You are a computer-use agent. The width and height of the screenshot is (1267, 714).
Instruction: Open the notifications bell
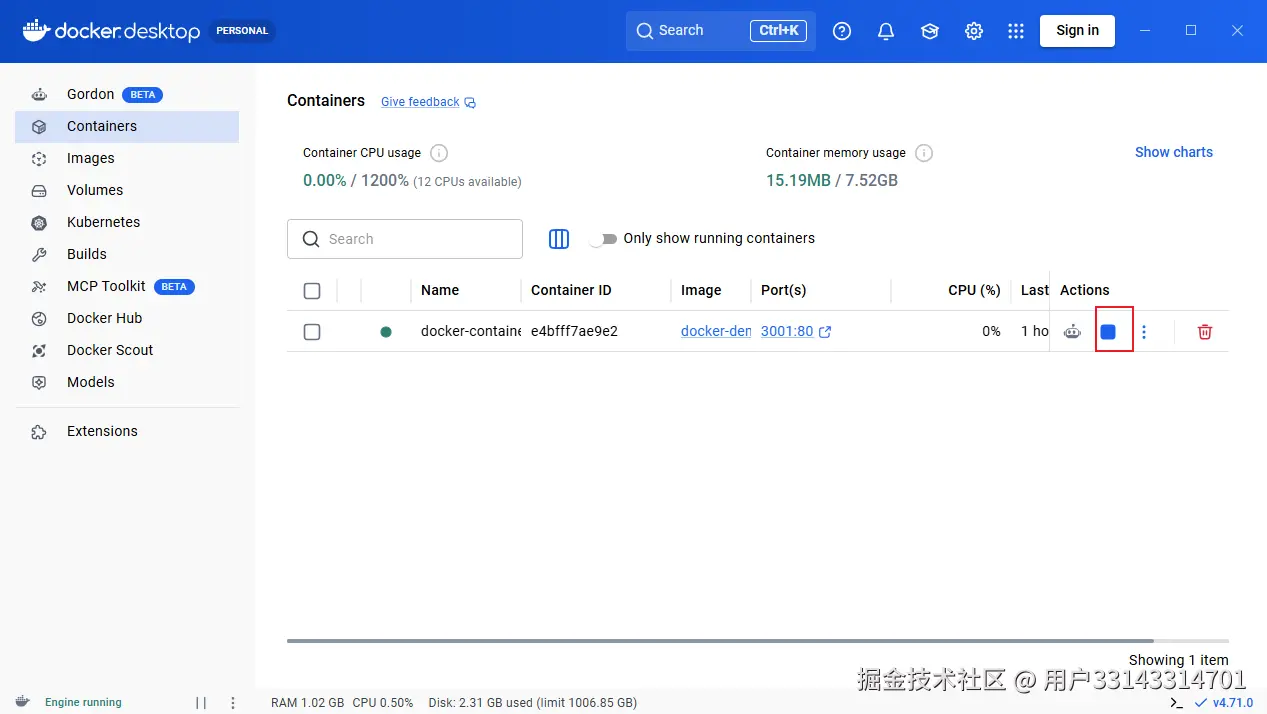click(886, 31)
